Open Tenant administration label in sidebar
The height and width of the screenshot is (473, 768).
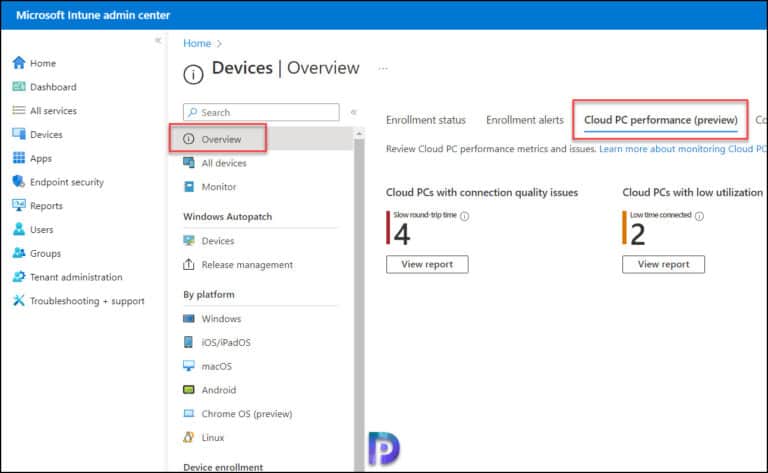coord(76,277)
